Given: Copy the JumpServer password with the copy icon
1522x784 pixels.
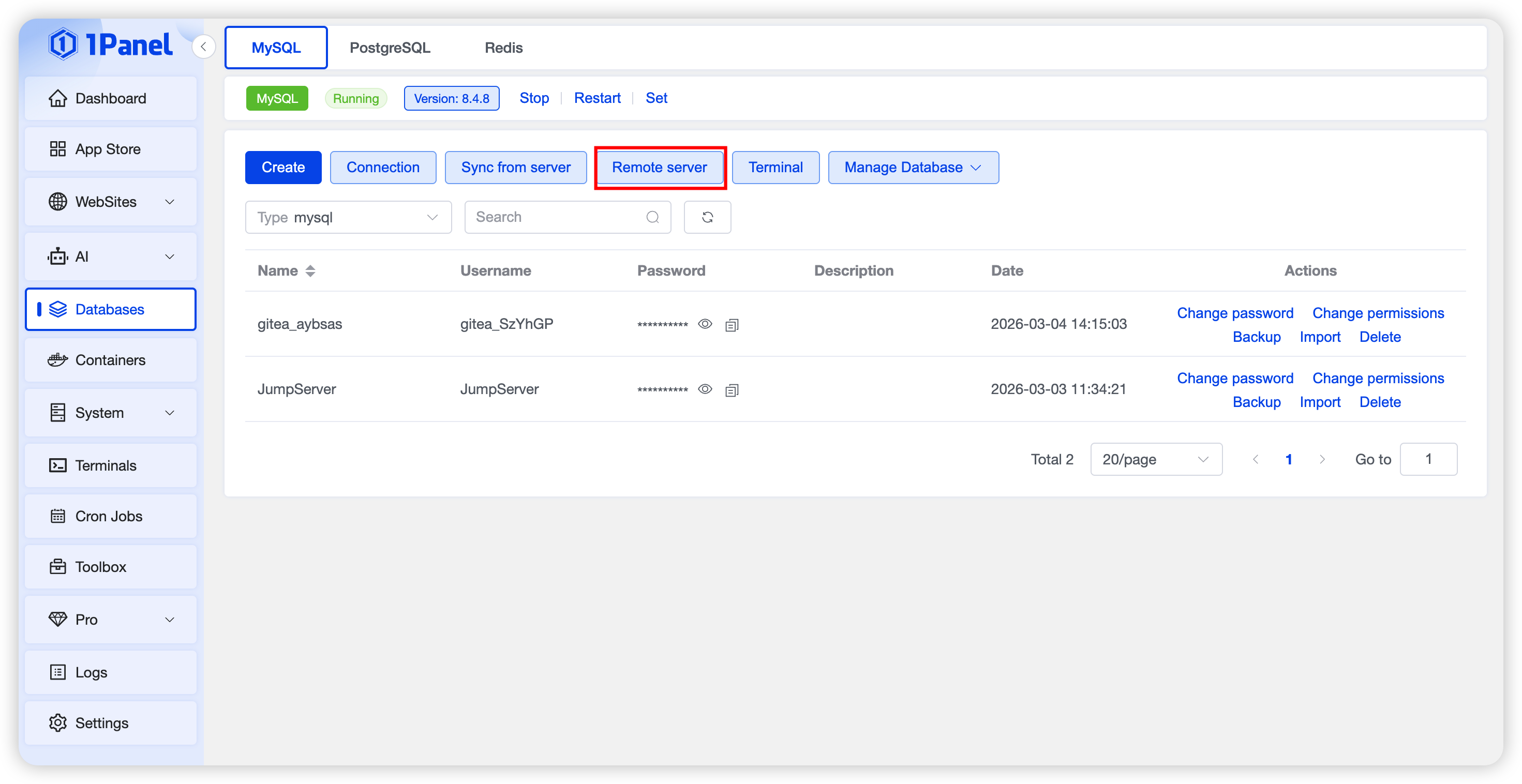Looking at the screenshot, I should (732, 390).
